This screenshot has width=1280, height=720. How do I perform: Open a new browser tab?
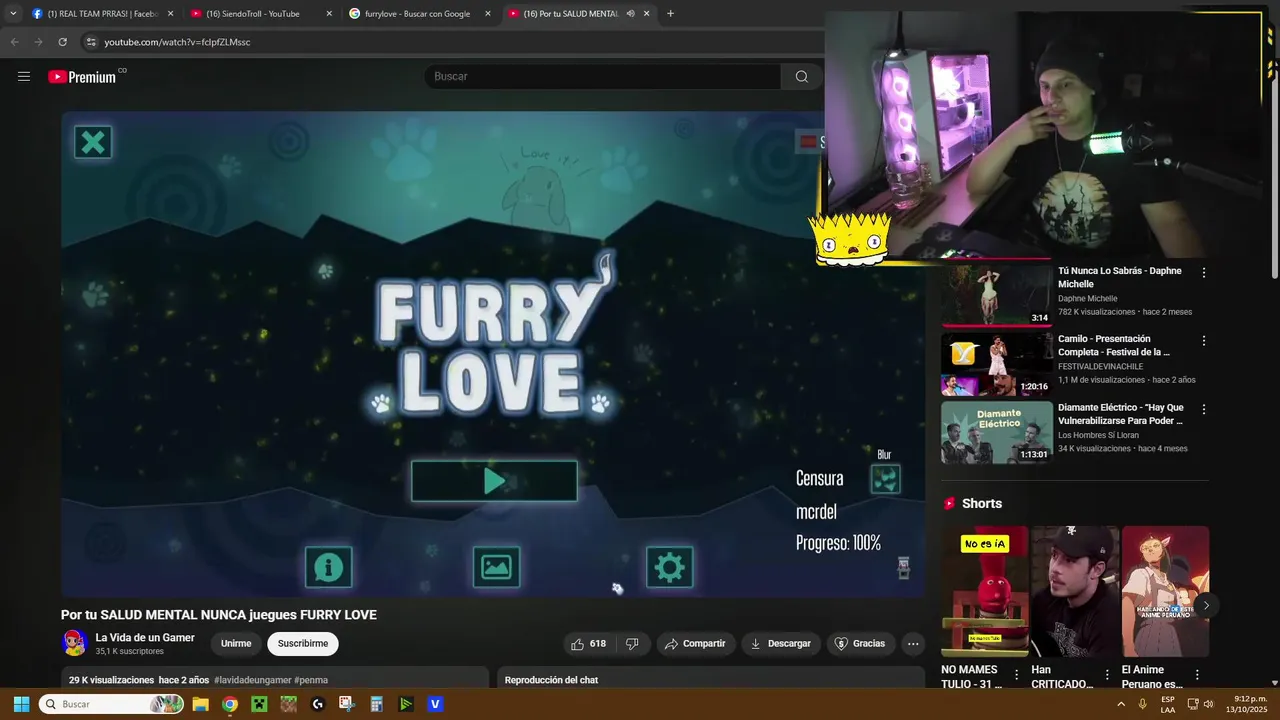pos(670,14)
